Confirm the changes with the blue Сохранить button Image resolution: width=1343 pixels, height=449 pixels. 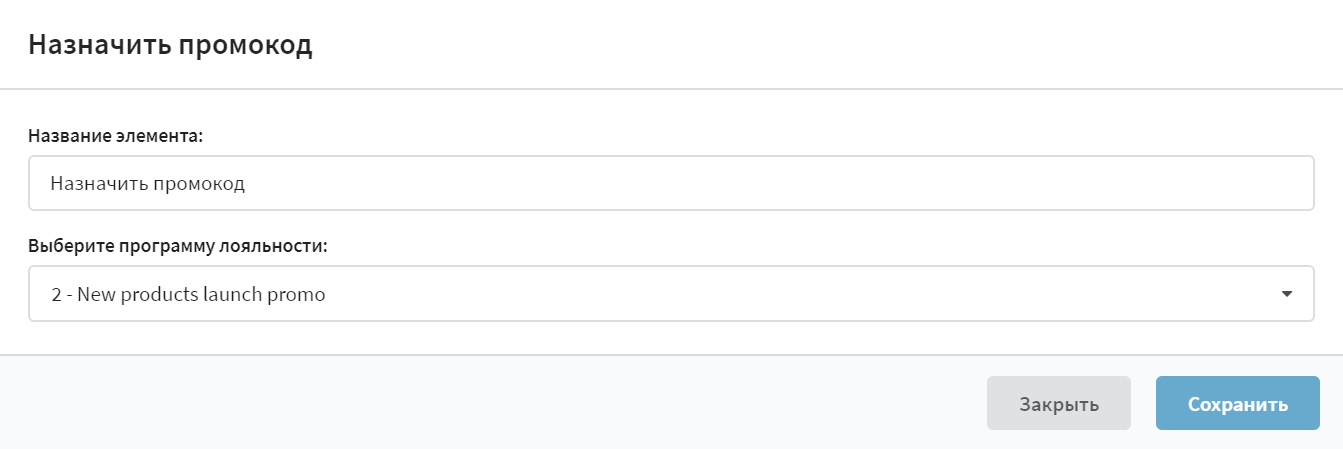click(1238, 403)
